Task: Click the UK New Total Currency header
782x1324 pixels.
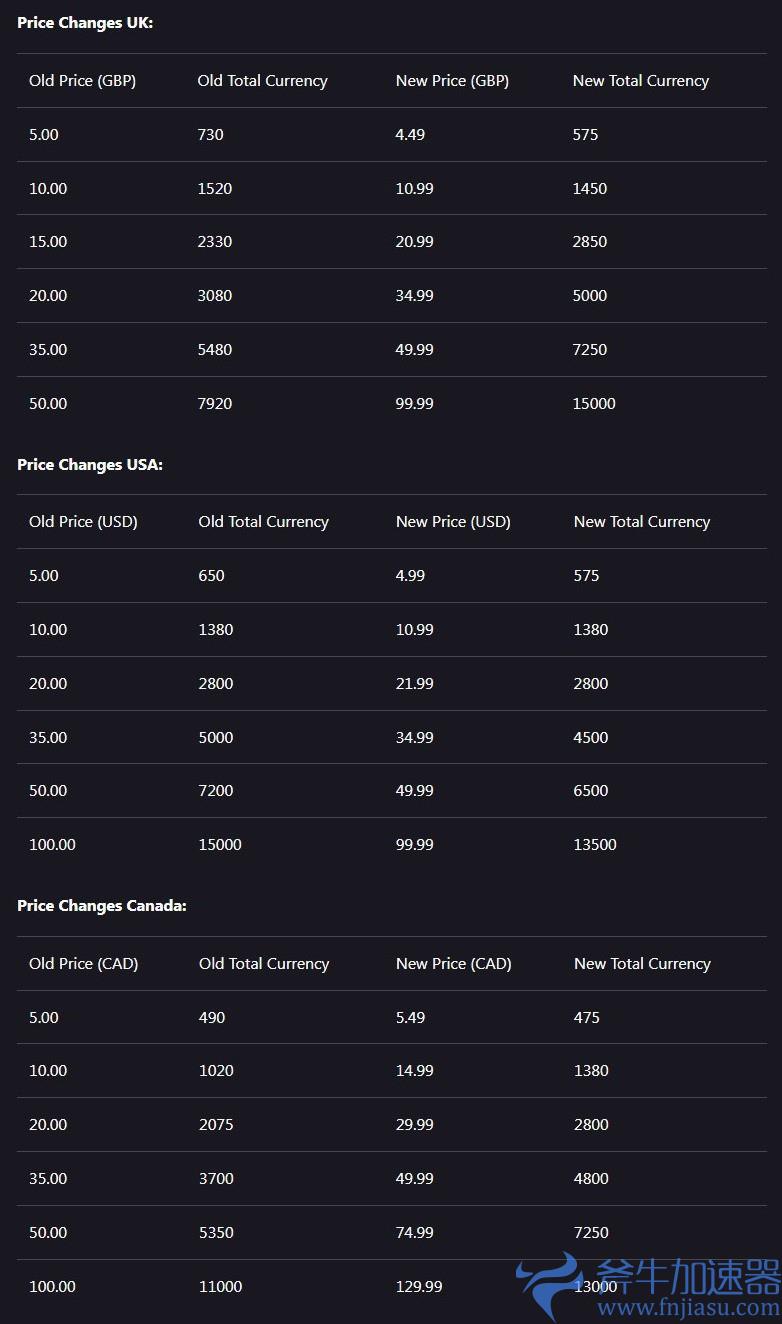Action: point(641,81)
